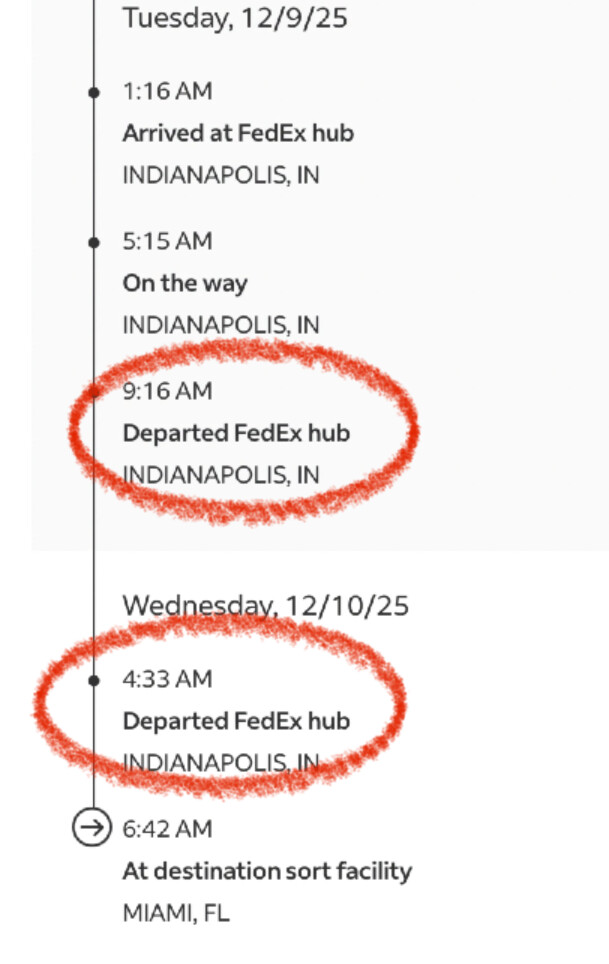Viewport: 609px width, 964px height.
Task: Click the Wednesday, 12/10/25 date header
Action: (265, 605)
